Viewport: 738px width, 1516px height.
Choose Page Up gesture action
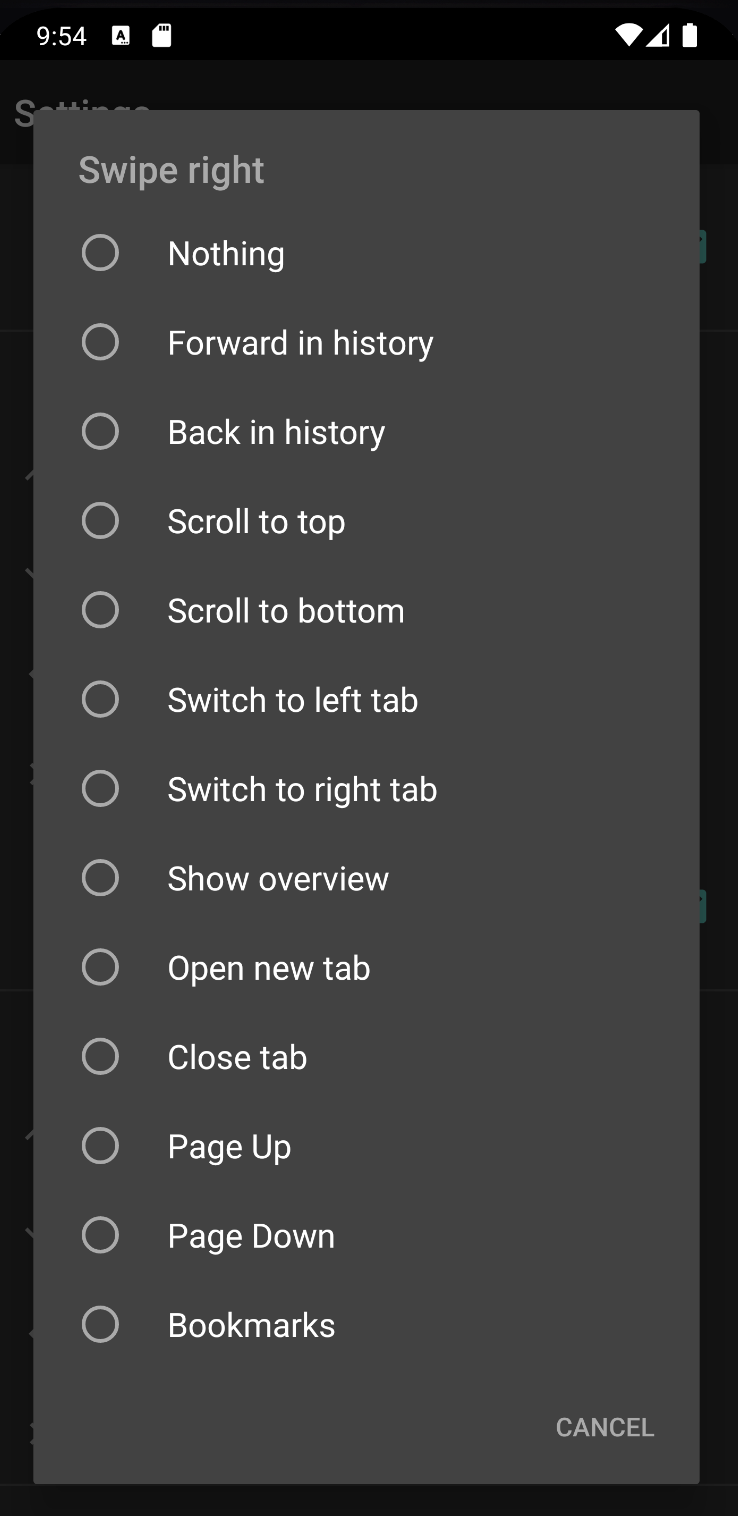pos(366,1146)
